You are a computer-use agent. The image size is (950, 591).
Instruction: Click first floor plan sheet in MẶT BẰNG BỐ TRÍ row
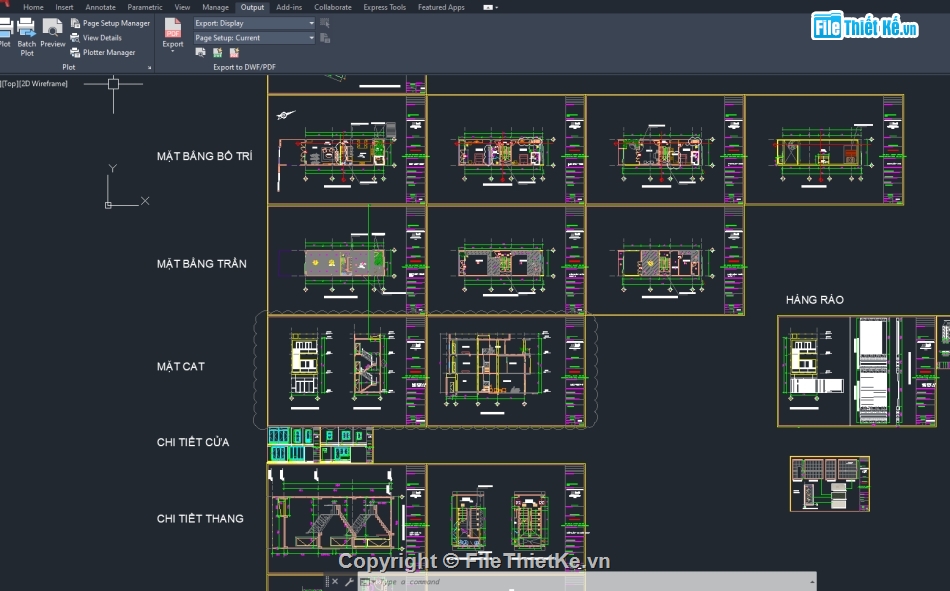347,150
